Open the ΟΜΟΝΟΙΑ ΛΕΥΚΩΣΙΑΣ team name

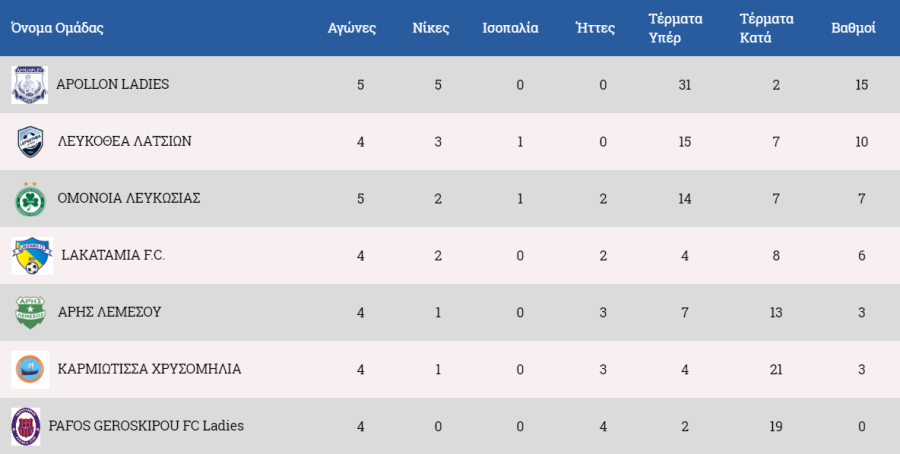(129, 198)
